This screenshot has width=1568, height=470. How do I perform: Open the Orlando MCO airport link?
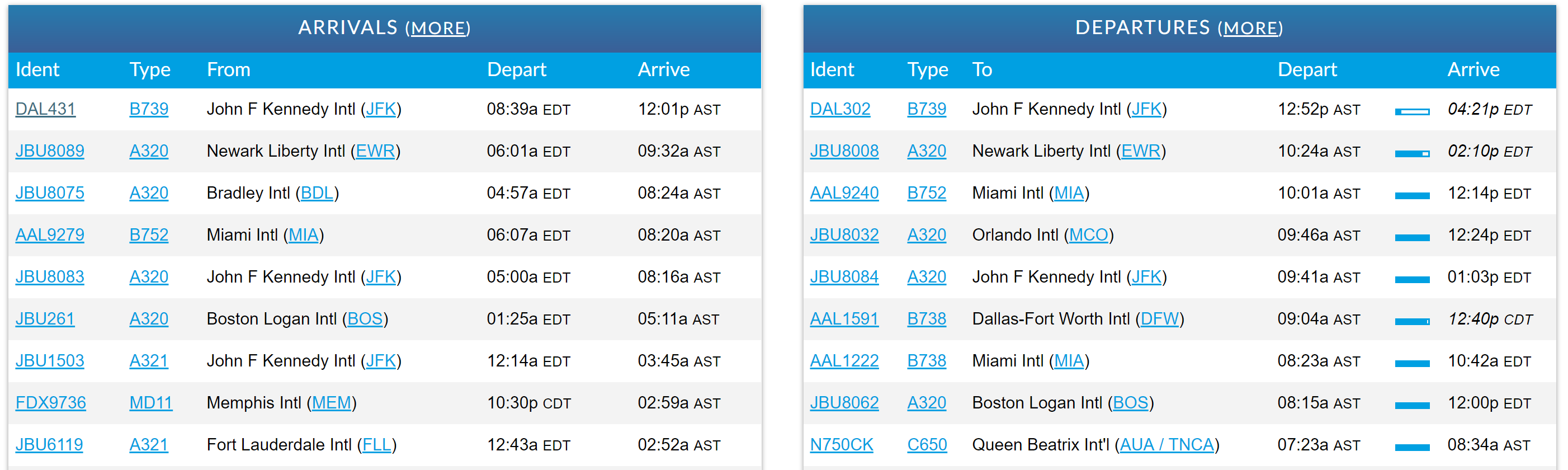(x=1088, y=235)
